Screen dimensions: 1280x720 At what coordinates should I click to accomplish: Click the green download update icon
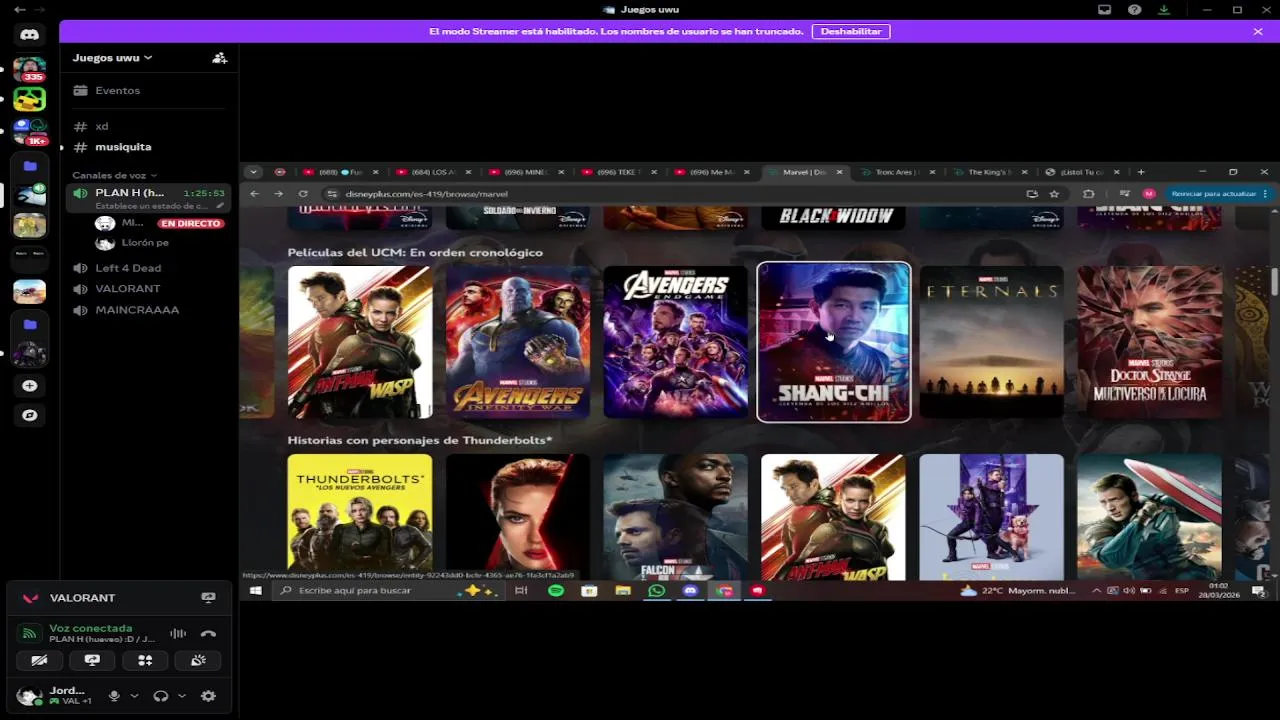point(1164,10)
